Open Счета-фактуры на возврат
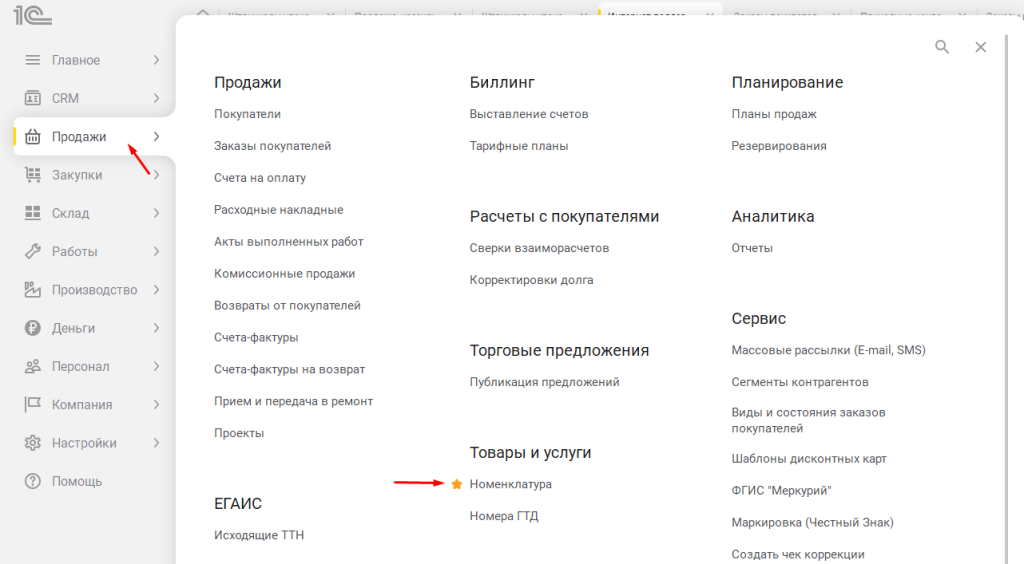The image size is (1024, 564). pos(289,369)
